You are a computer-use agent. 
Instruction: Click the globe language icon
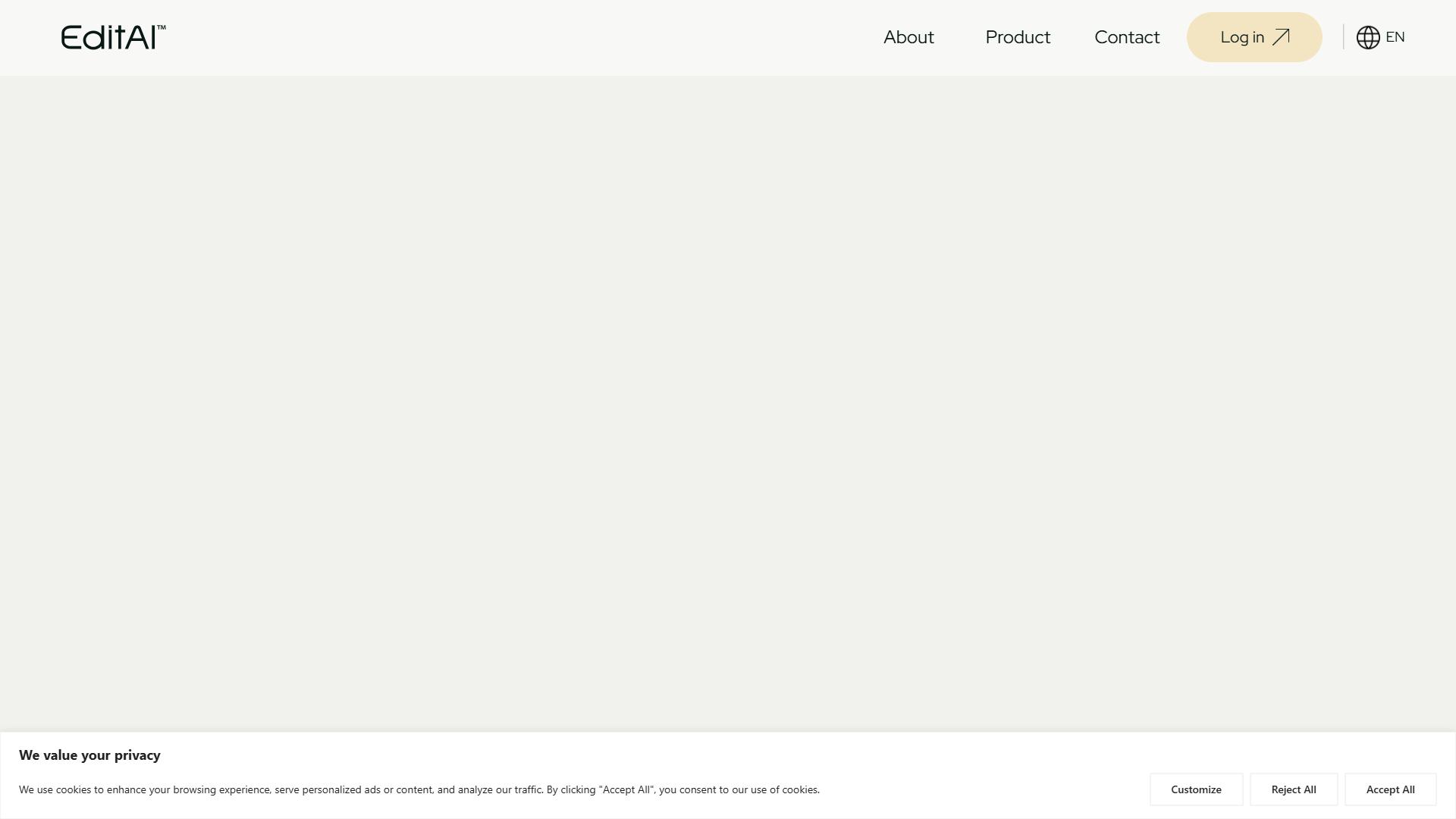1368,37
